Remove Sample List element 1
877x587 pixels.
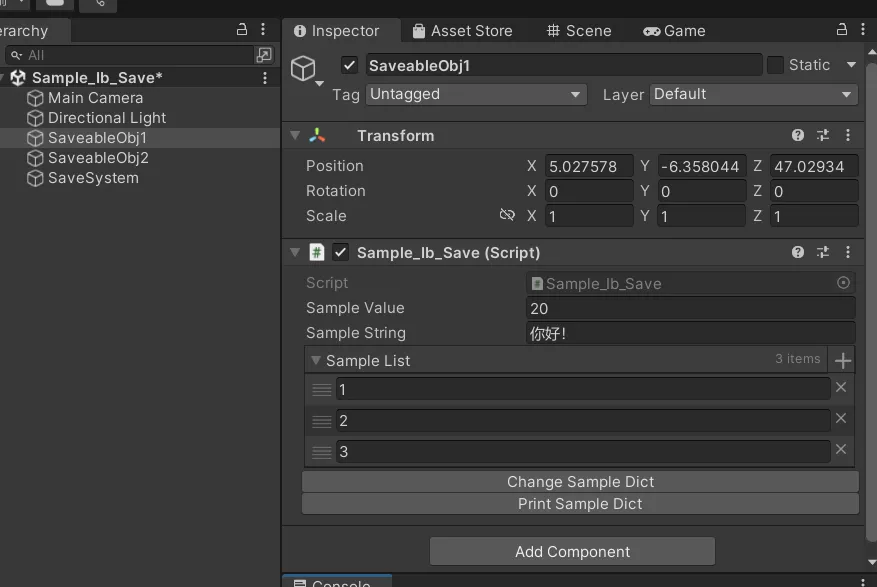[841, 387]
